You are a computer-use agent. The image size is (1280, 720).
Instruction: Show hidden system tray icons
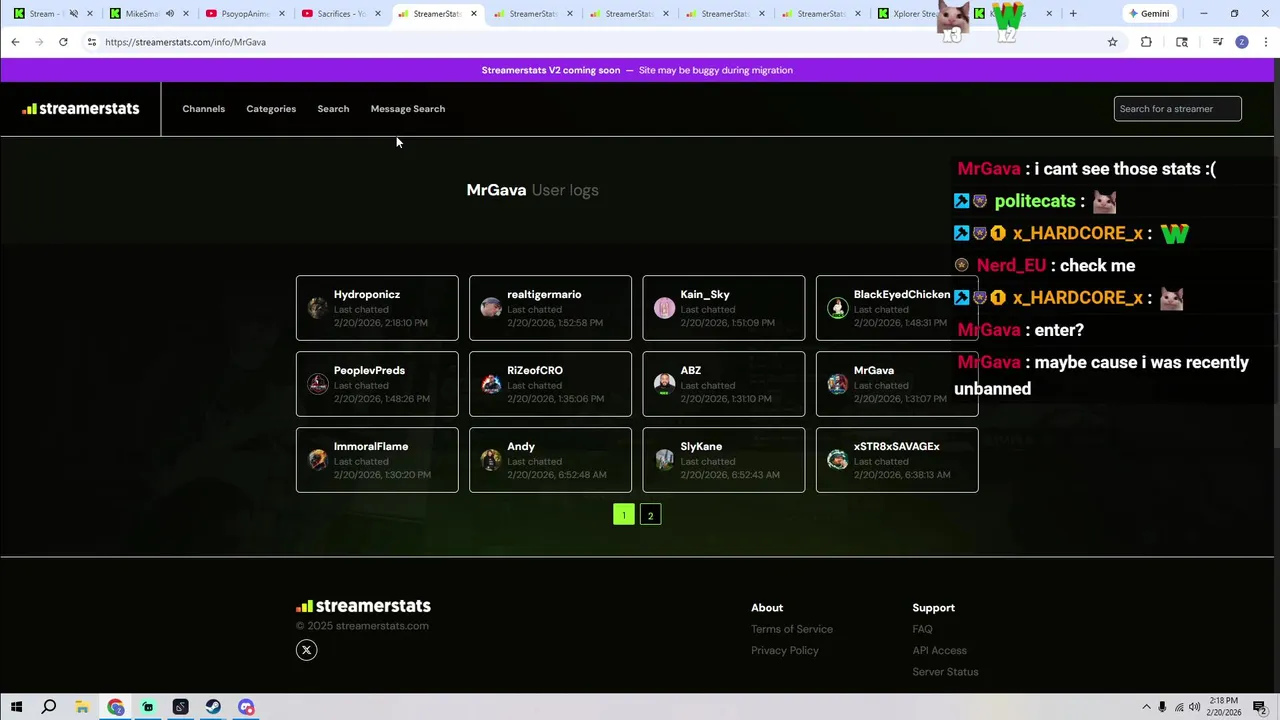pos(1146,707)
